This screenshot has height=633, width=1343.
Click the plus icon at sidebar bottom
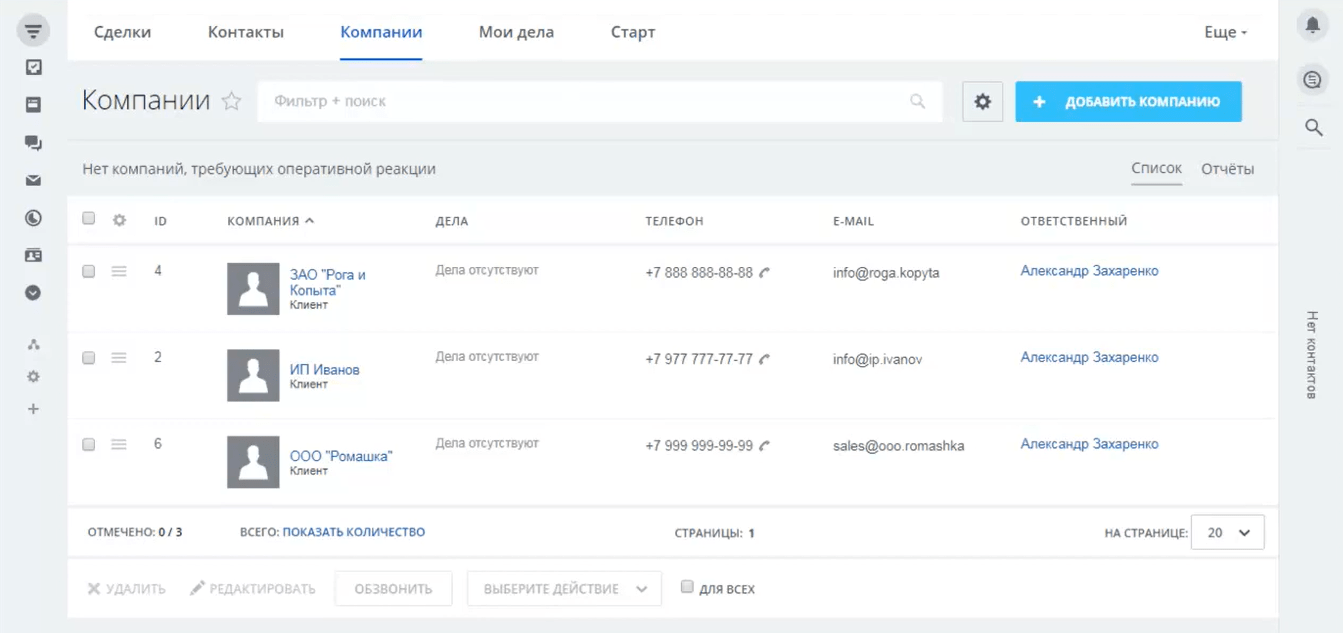(x=34, y=408)
